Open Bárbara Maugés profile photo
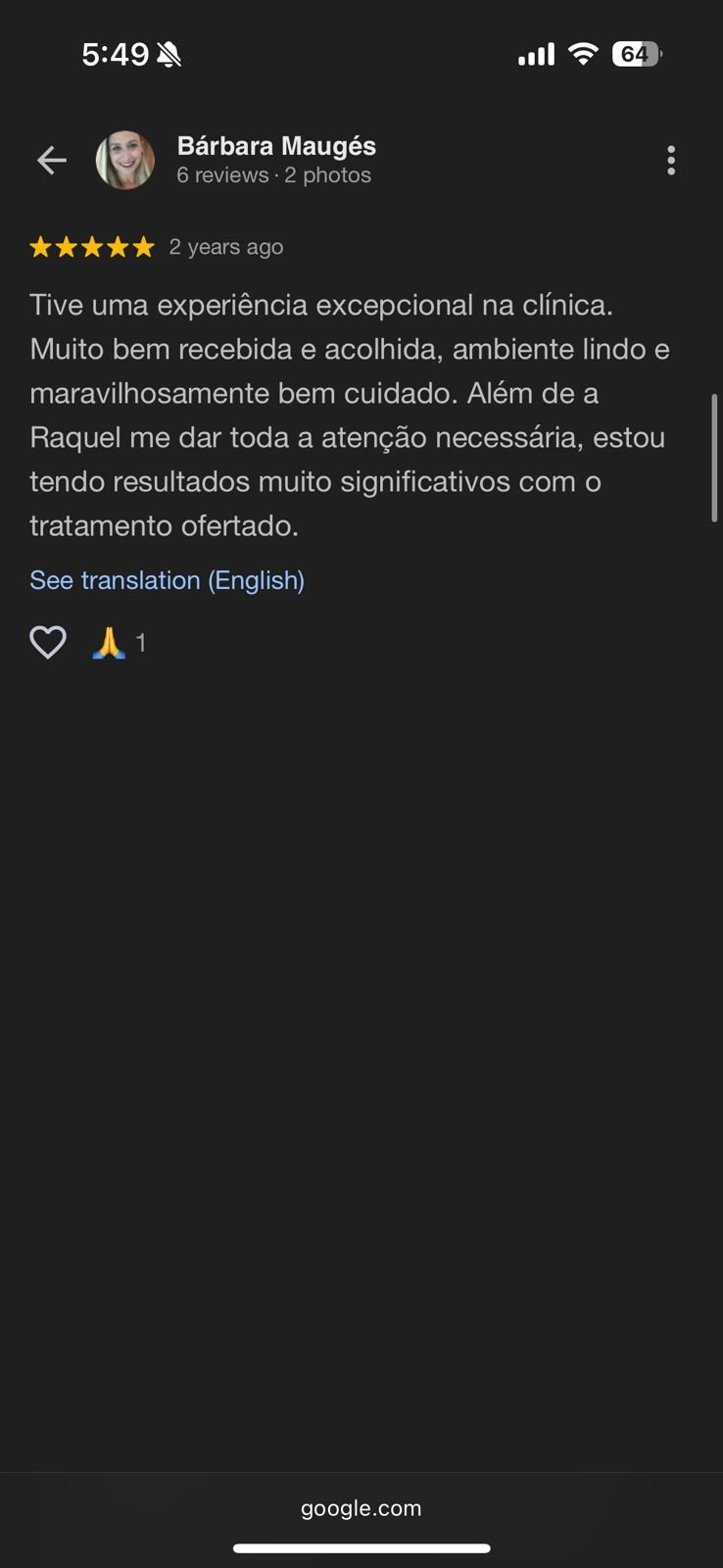723x1568 pixels. pyautogui.click(x=125, y=160)
